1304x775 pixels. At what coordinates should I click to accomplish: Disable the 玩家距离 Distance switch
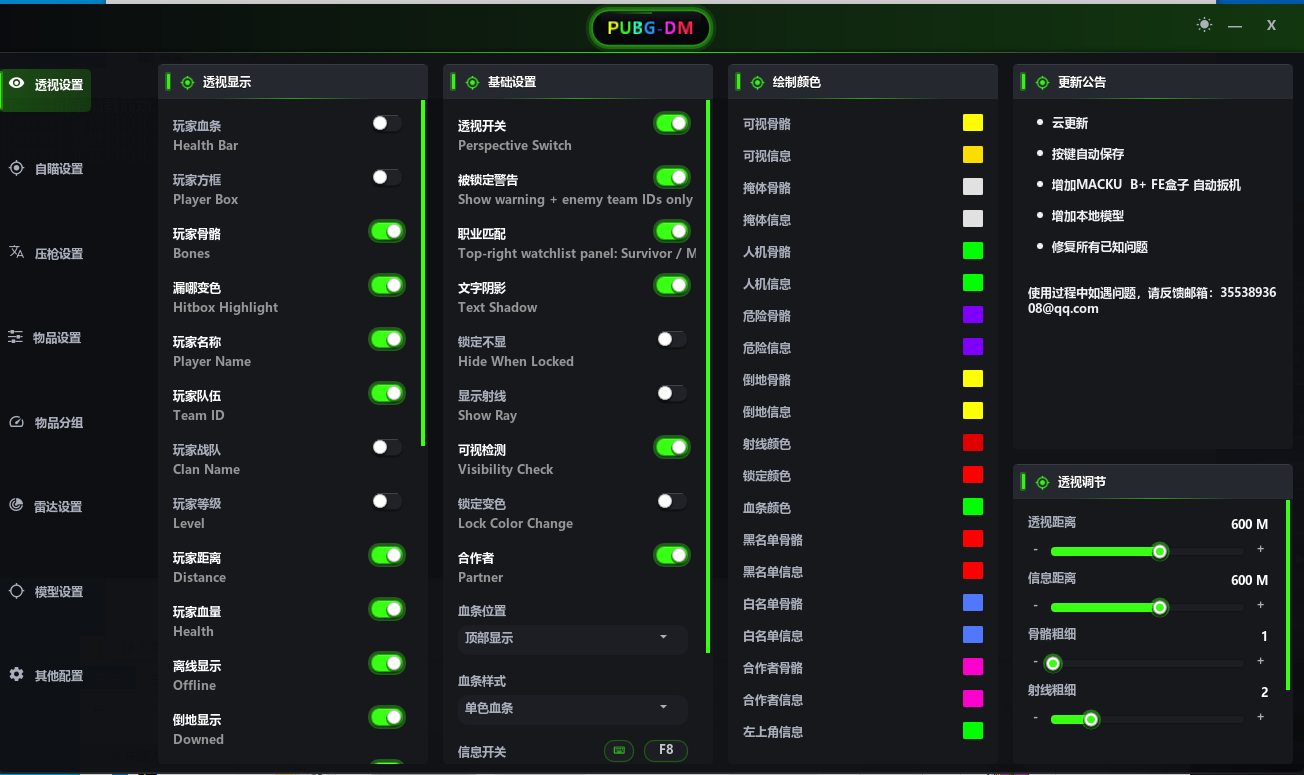(x=387, y=556)
